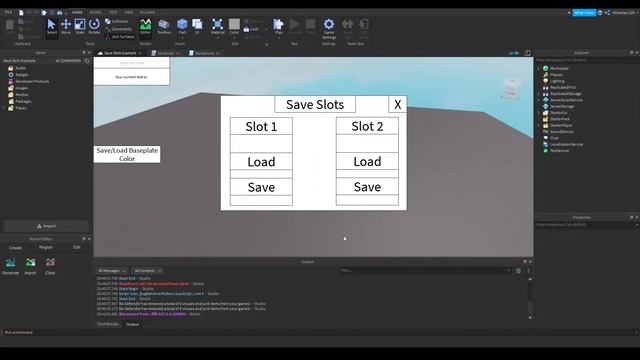This screenshot has width=640, height=360.
Task: Activate the Move tool
Action: (66, 27)
